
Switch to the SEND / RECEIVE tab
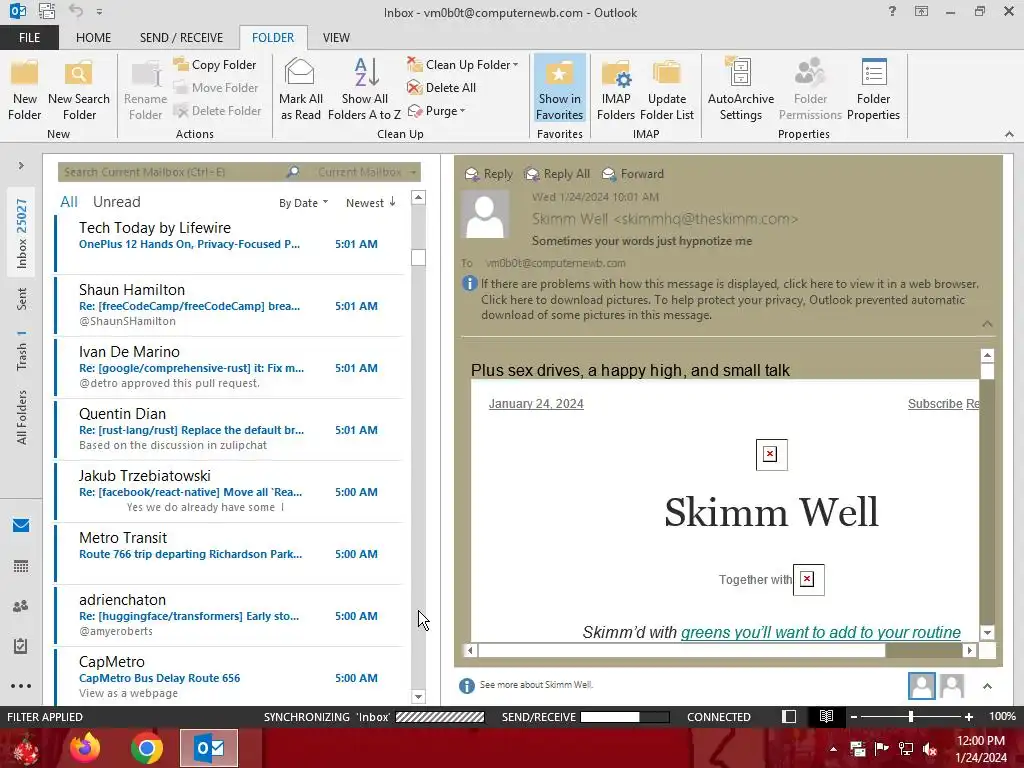[181, 38]
